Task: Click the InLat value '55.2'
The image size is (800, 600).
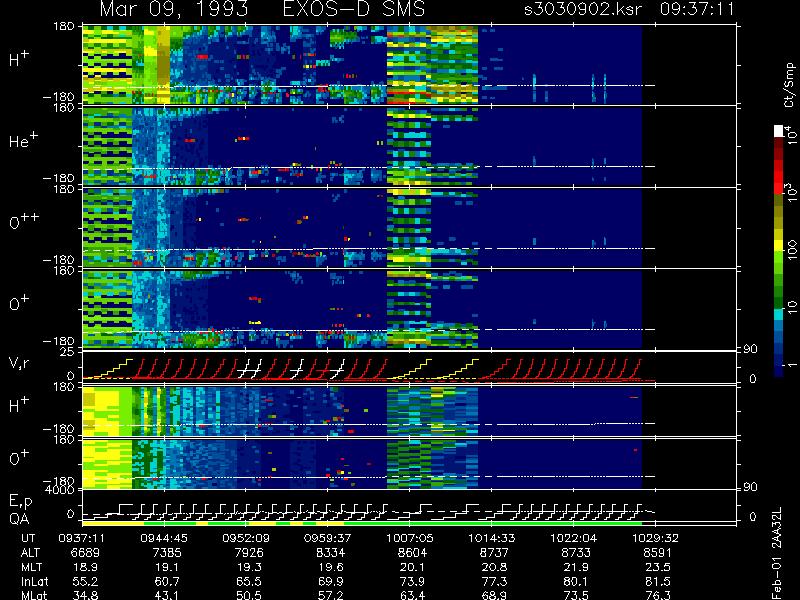Action: (85, 581)
